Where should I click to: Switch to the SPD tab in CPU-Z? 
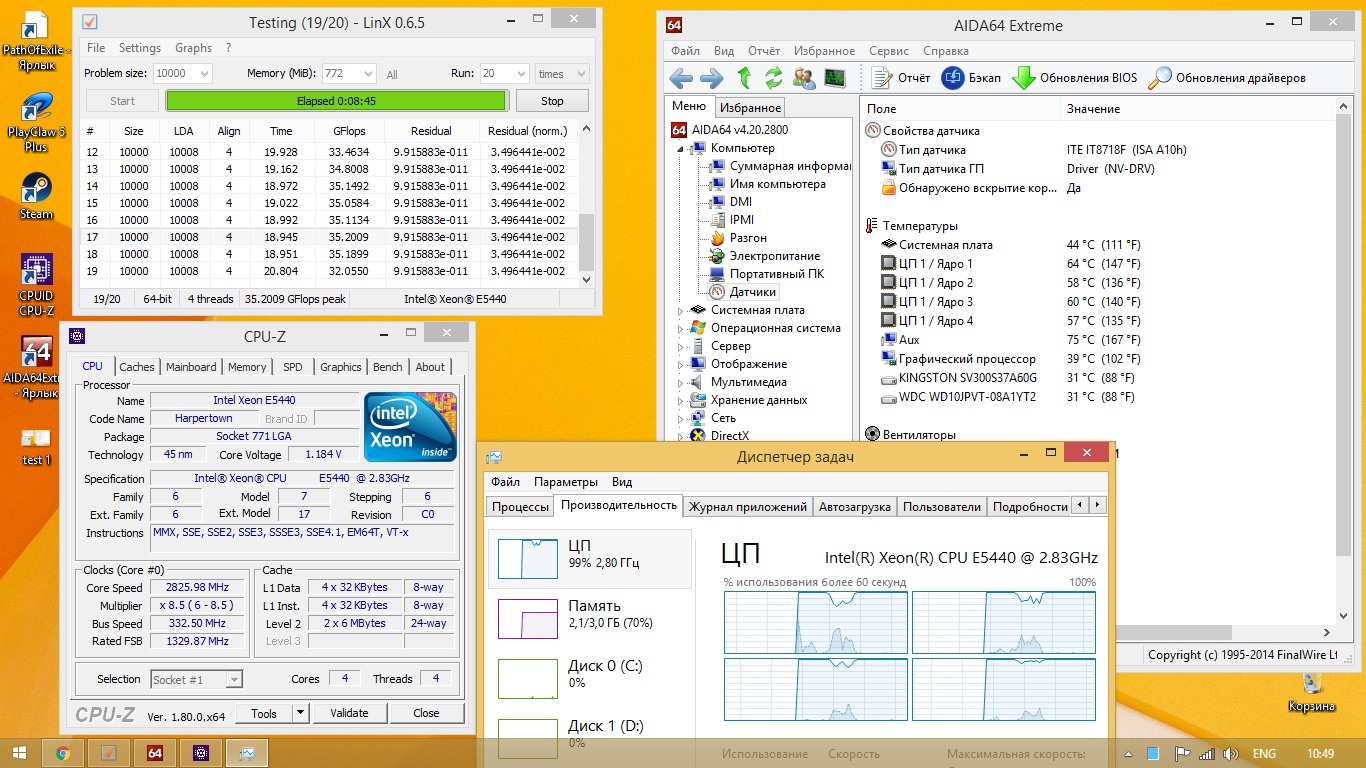pyautogui.click(x=292, y=367)
